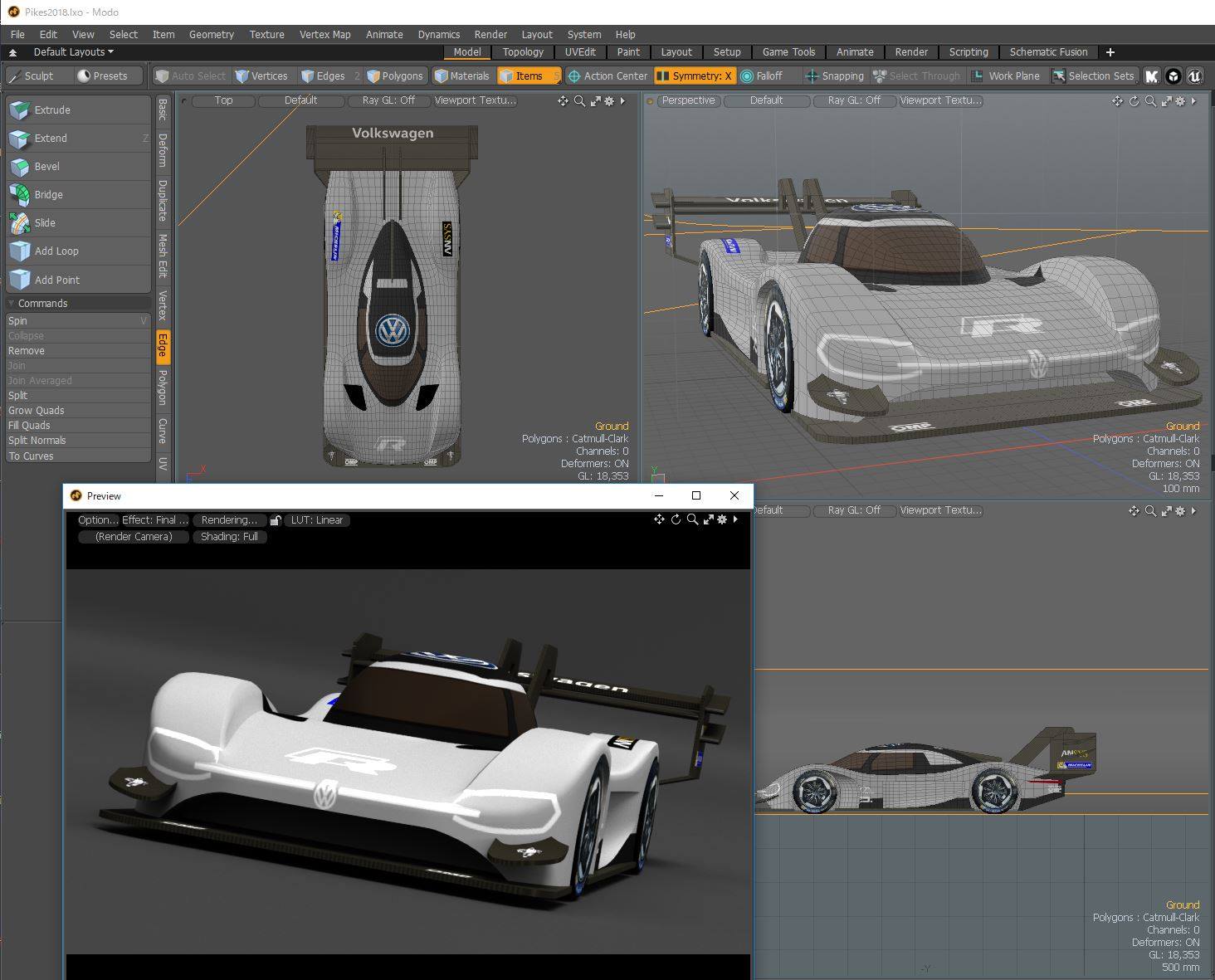Viewport: 1215px width, 980px height.
Task: Toggle Select Through mode
Action: [916, 76]
